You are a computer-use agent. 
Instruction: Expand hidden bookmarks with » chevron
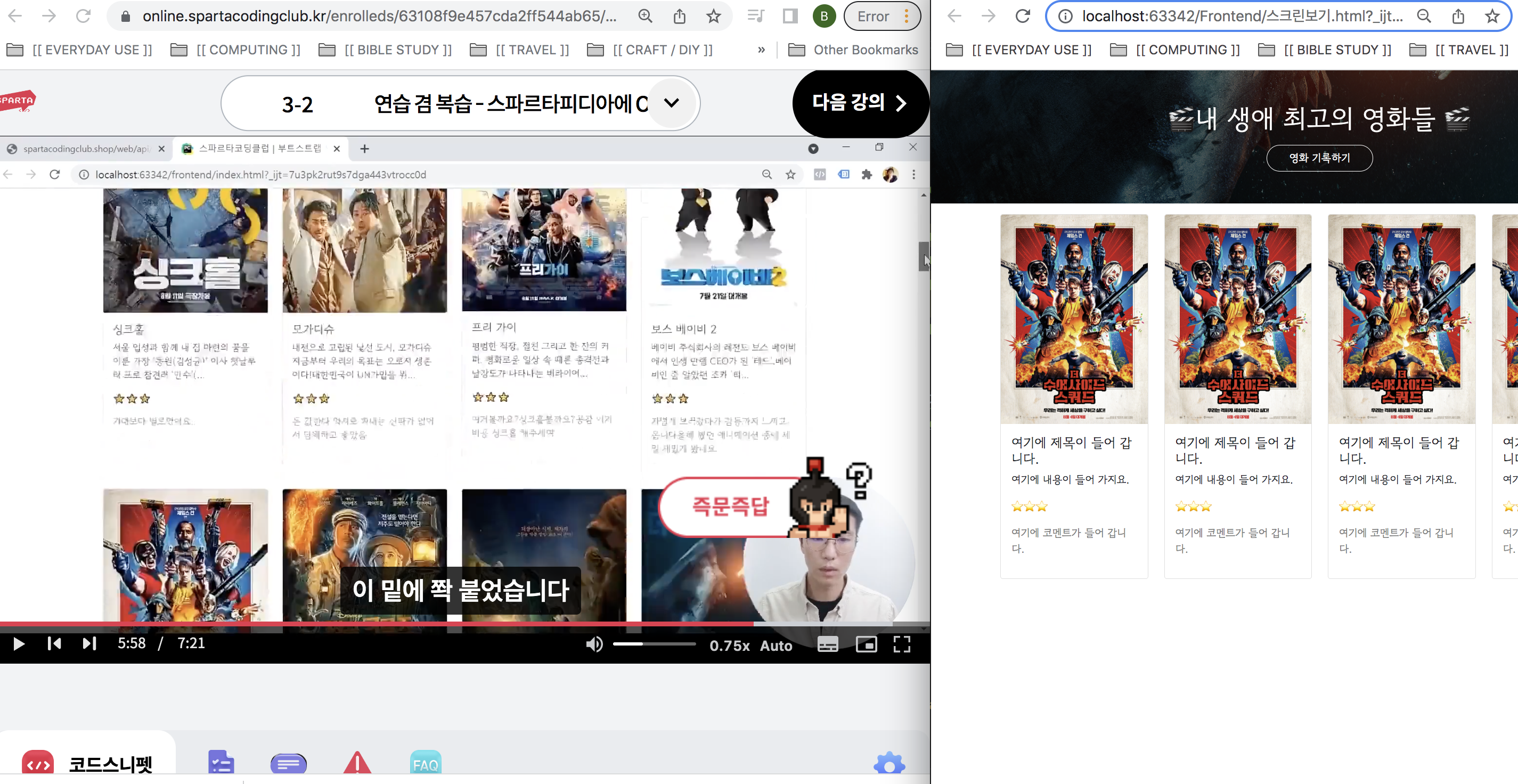tap(761, 50)
